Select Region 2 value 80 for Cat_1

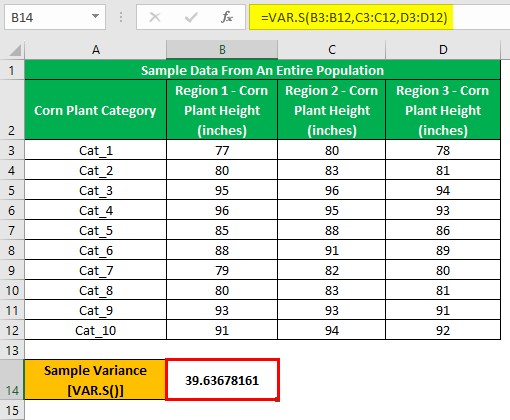(x=332, y=150)
